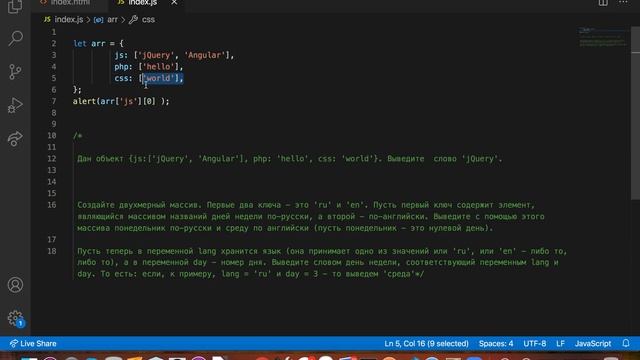Change encoding via UTF-8 indicator
Screen dimensions: 640x360
(535, 343)
